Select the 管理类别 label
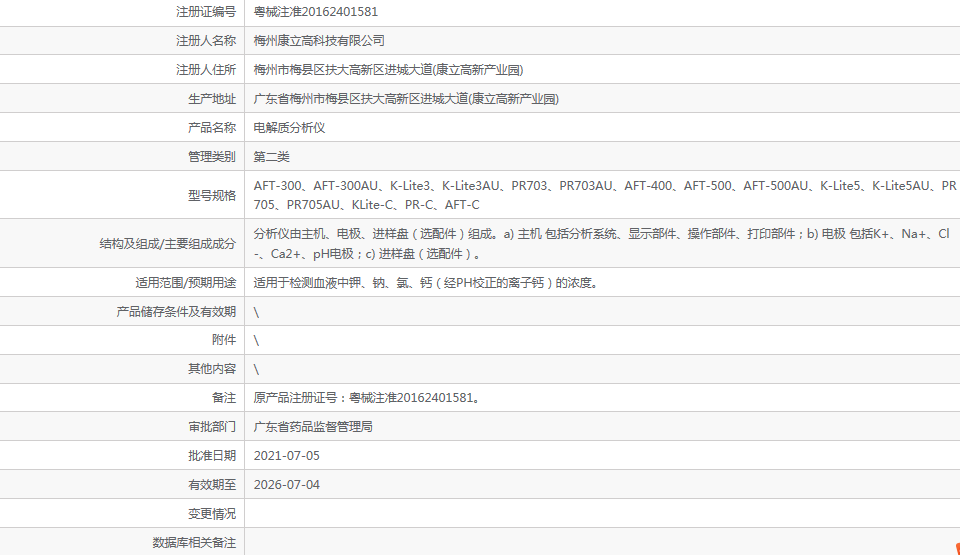960x555 pixels. pos(212,157)
